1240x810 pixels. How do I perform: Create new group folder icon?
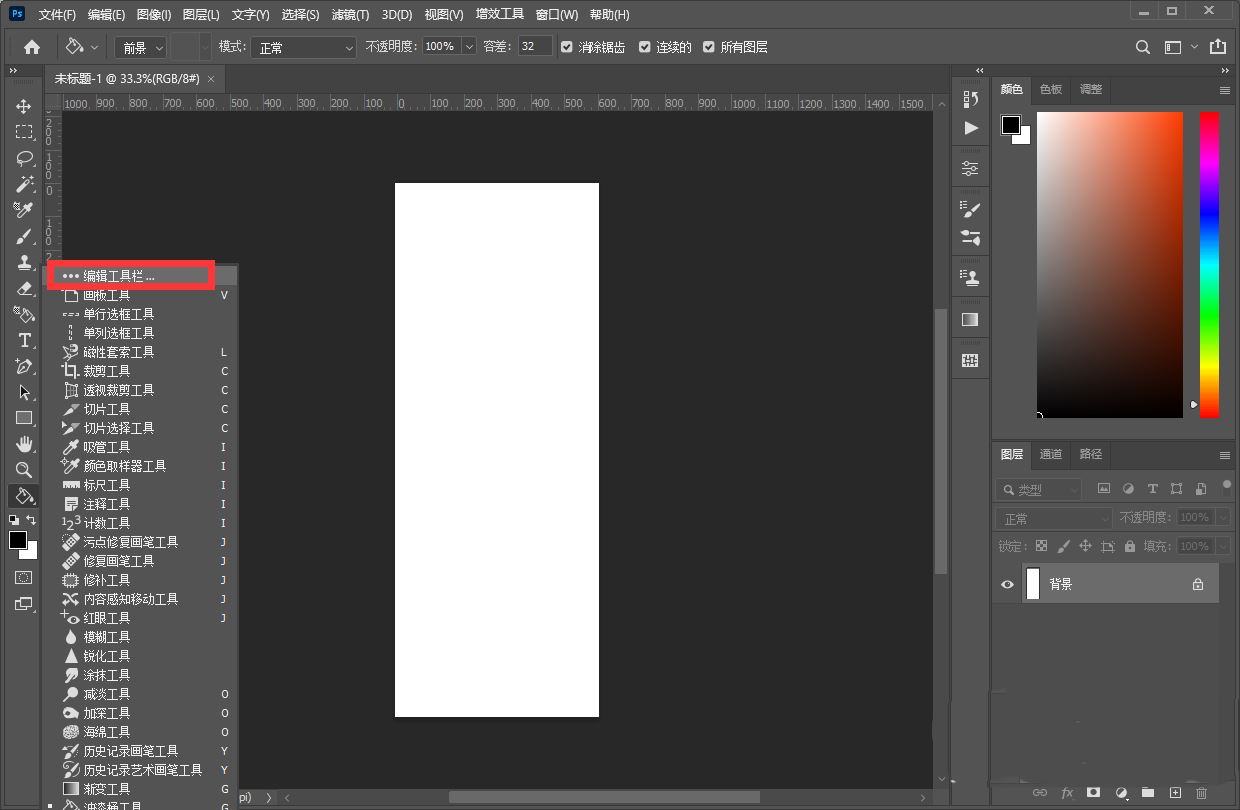(1148, 792)
